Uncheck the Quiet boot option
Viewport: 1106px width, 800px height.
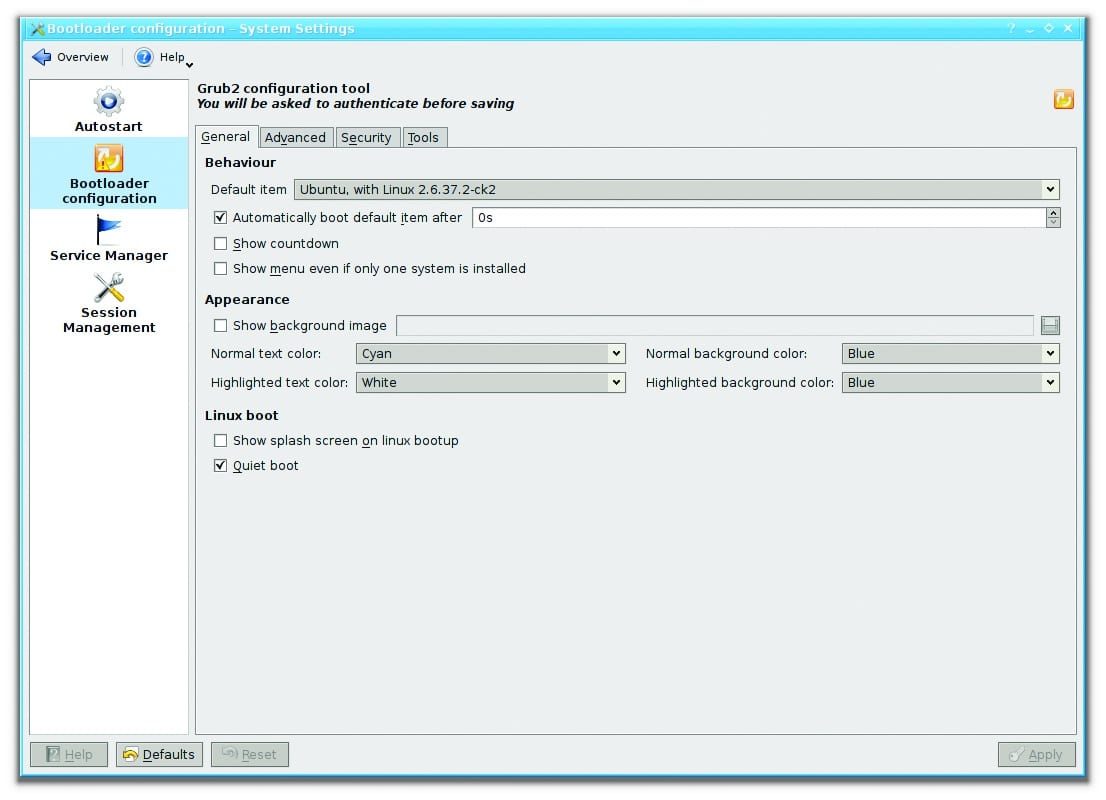click(x=221, y=465)
